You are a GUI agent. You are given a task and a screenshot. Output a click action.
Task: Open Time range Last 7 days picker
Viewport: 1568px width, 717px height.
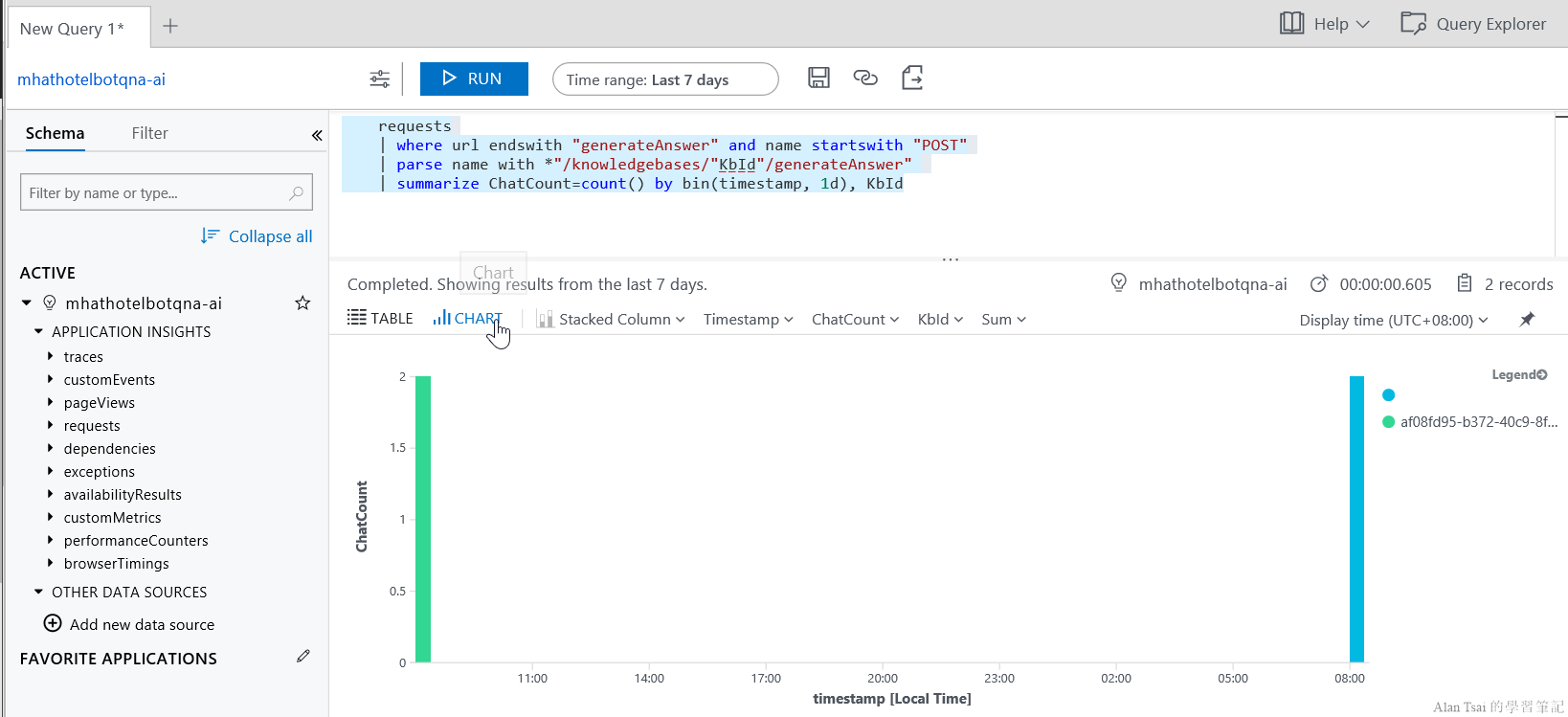coord(665,79)
